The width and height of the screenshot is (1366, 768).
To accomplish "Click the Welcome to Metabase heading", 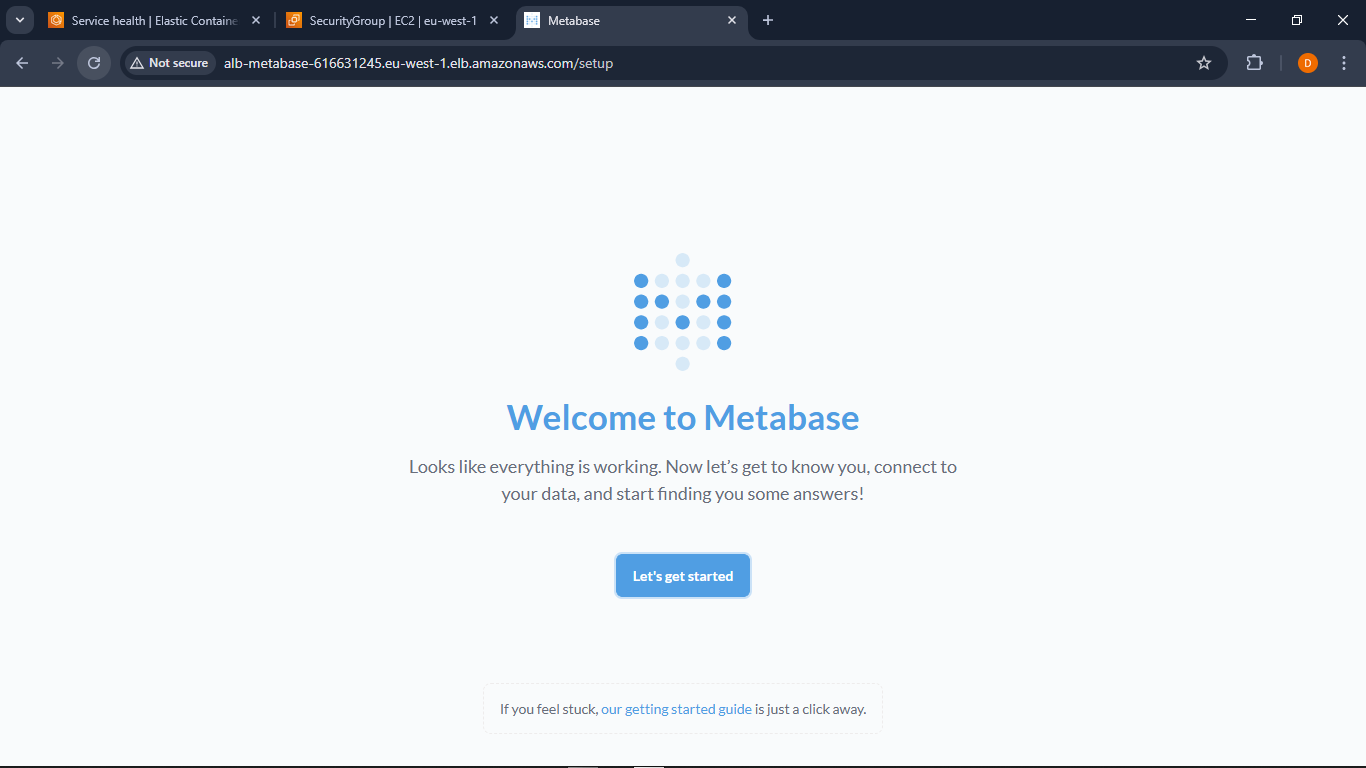I will coord(683,418).
